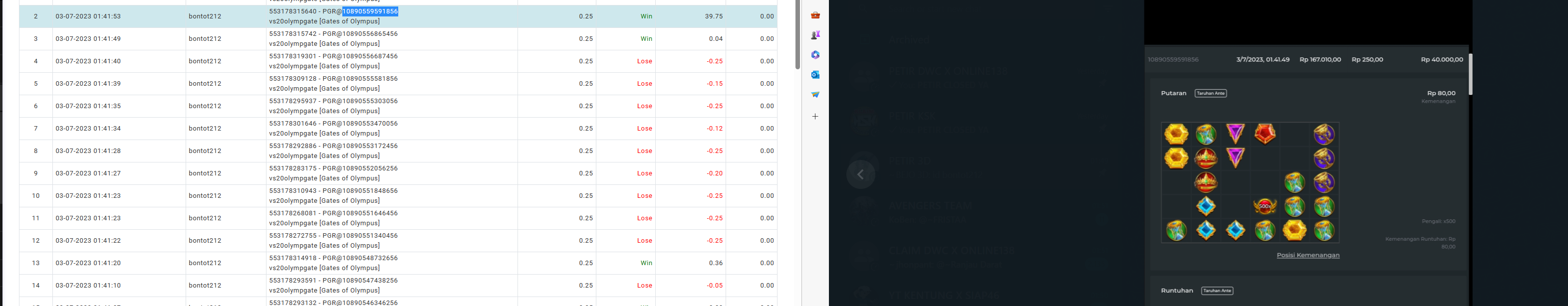Click round ID 10890559591856 in history header

pos(1173,60)
